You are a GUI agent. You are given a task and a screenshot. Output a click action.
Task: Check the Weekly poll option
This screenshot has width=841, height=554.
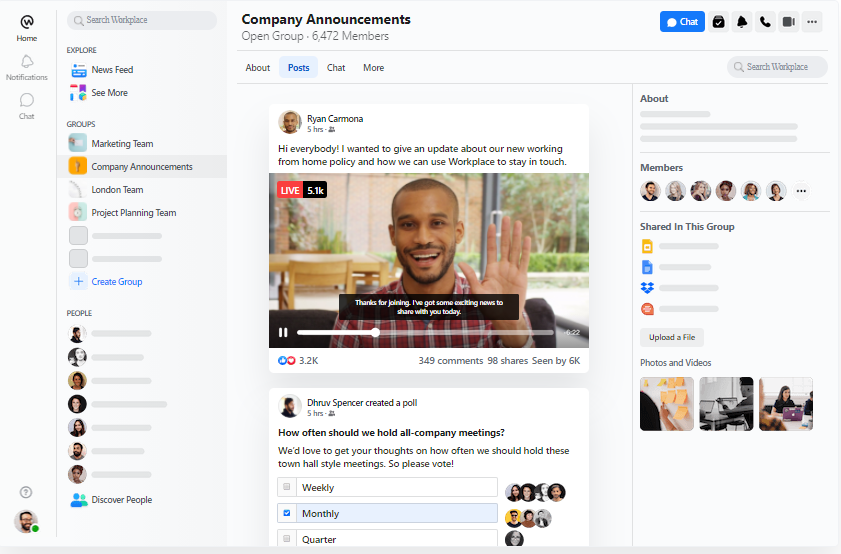click(x=287, y=487)
